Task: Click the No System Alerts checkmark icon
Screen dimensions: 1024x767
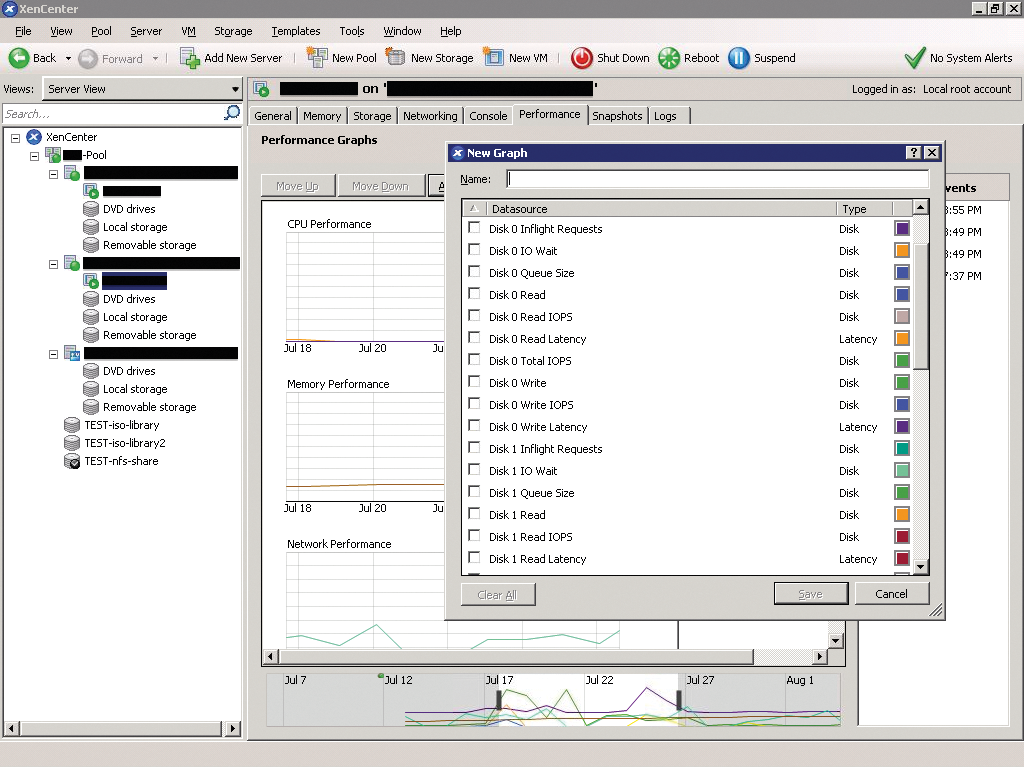Action: point(913,57)
